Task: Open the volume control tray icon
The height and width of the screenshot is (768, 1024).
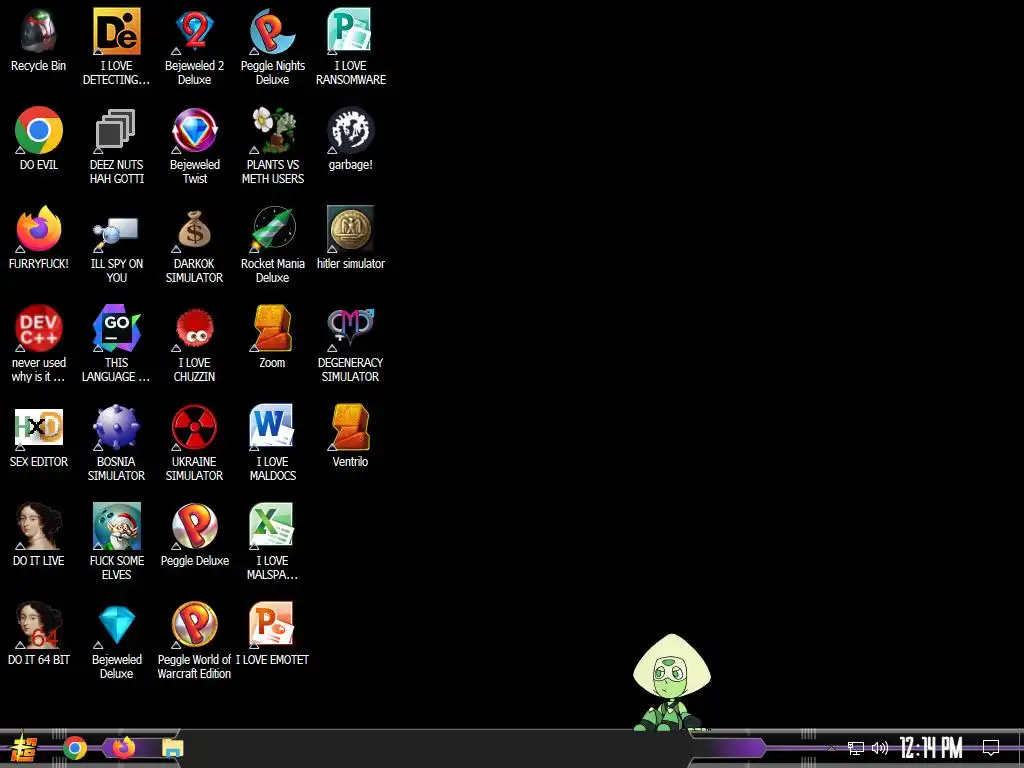Action: [x=880, y=748]
